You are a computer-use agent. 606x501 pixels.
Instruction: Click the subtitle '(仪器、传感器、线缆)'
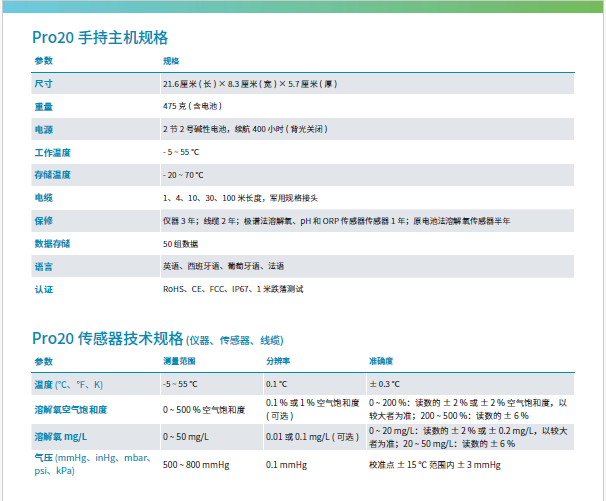235,340
